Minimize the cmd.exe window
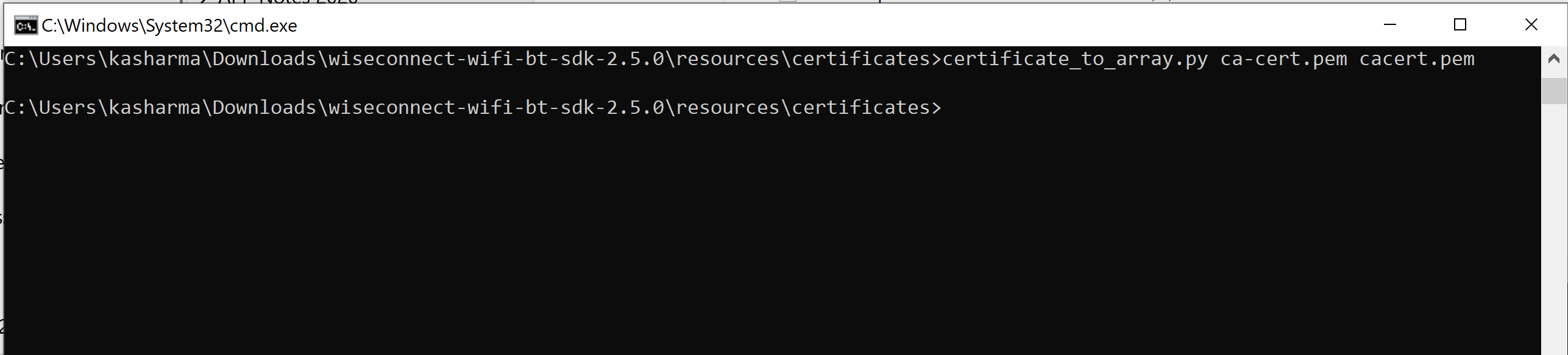1568x355 pixels. [1389, 25]
